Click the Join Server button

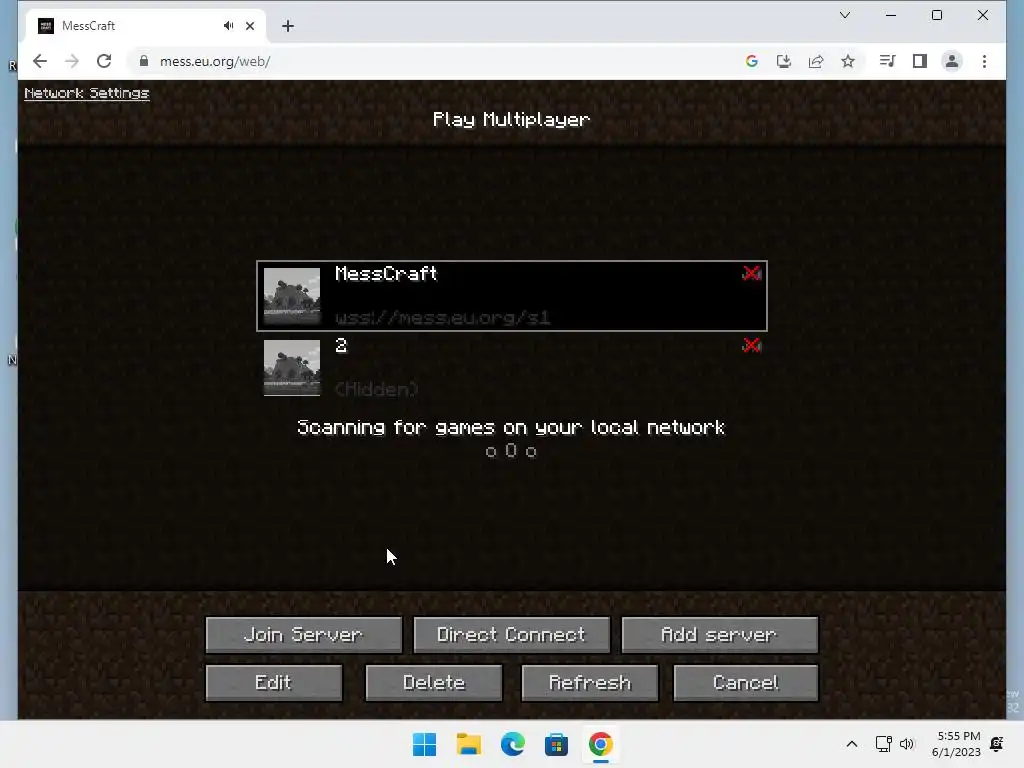click(x=304, y=635)
